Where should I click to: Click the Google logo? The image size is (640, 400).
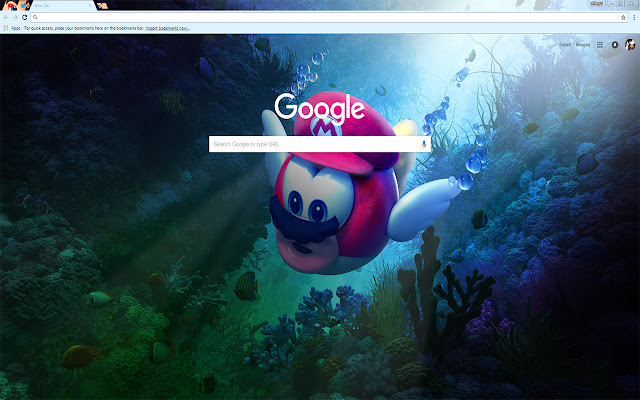tap(320, 108)
